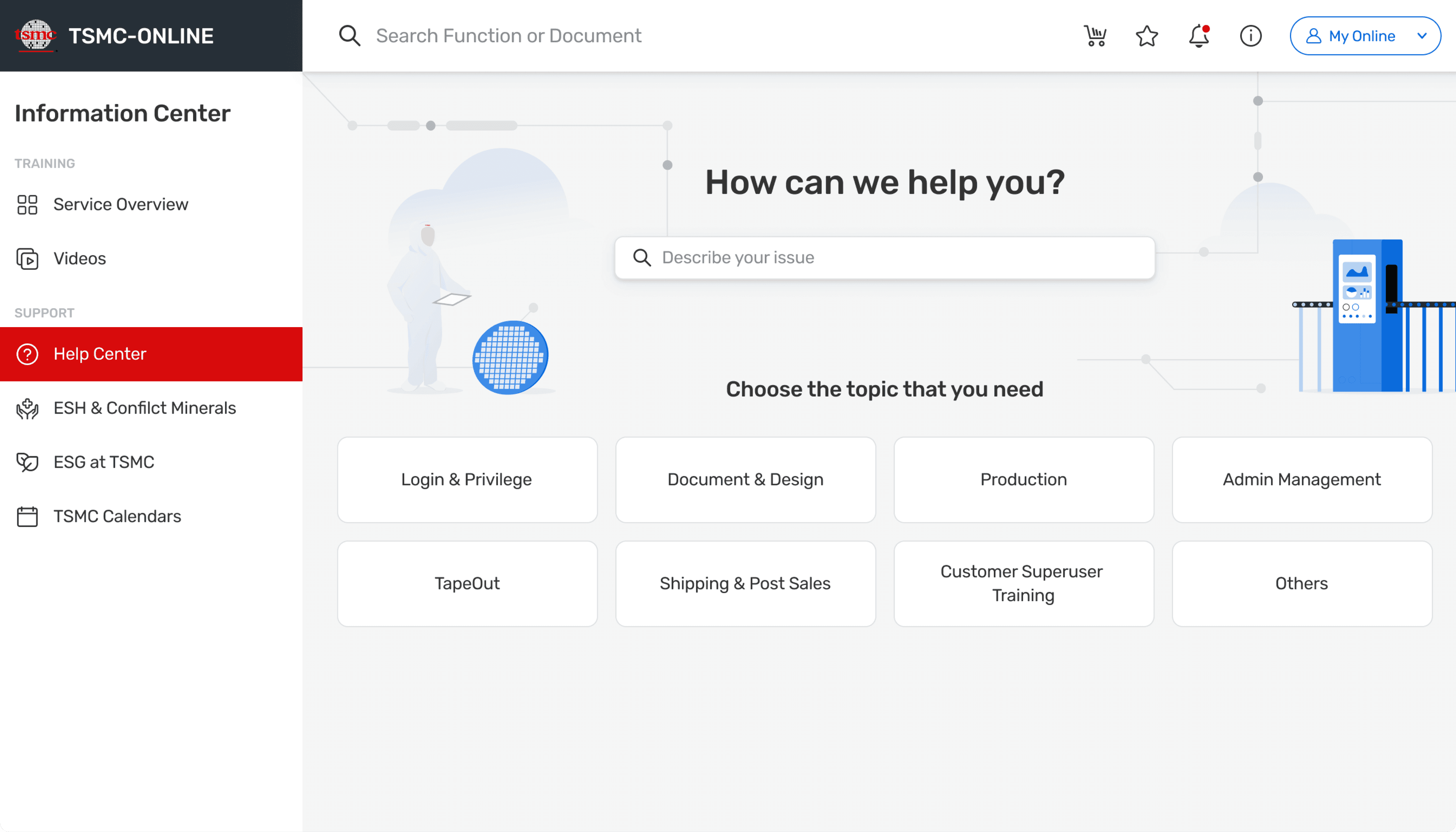Click the Service Overview grid icon

[27, 204]
